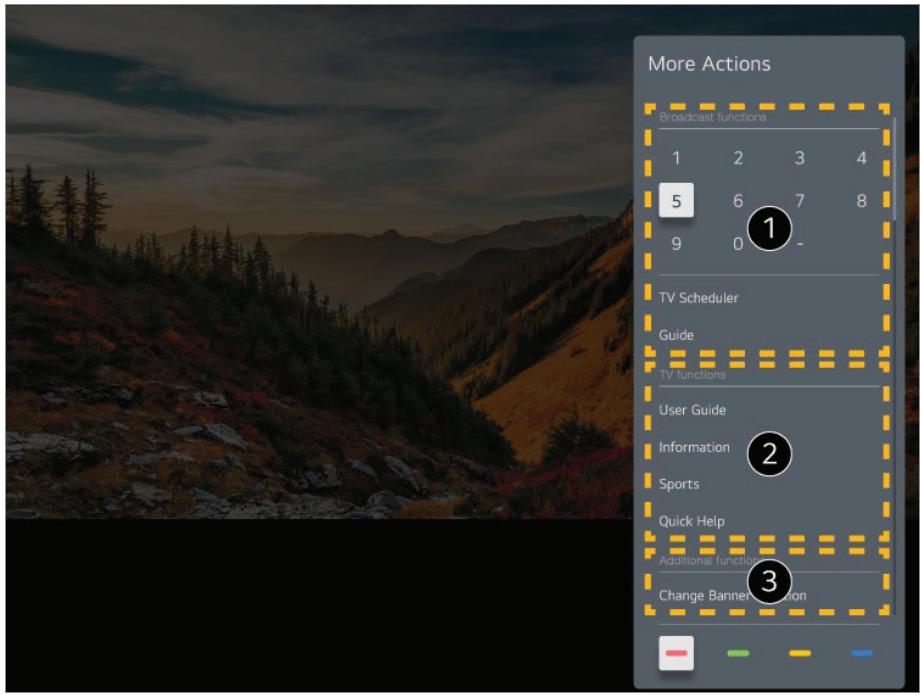Launch Quick Help
921x695 pixels.
click(x=691, y=521)
